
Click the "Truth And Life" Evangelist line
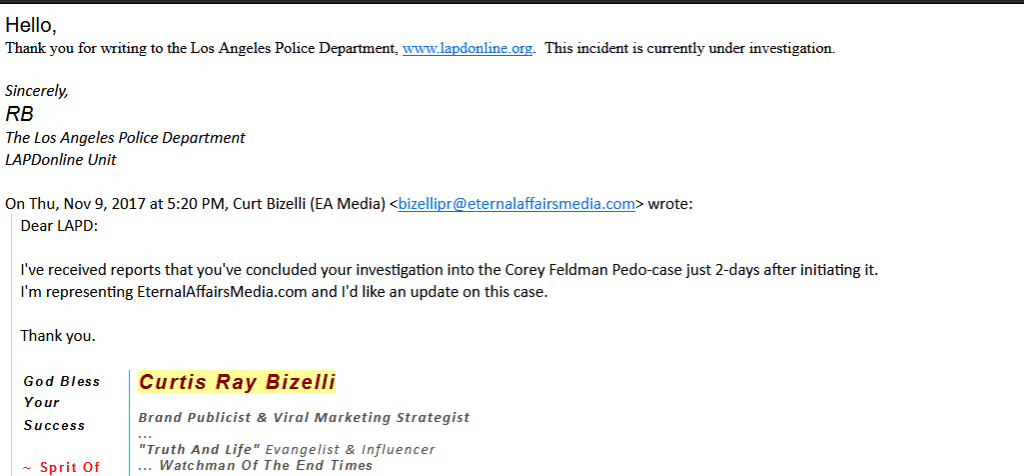coord(287,450)
